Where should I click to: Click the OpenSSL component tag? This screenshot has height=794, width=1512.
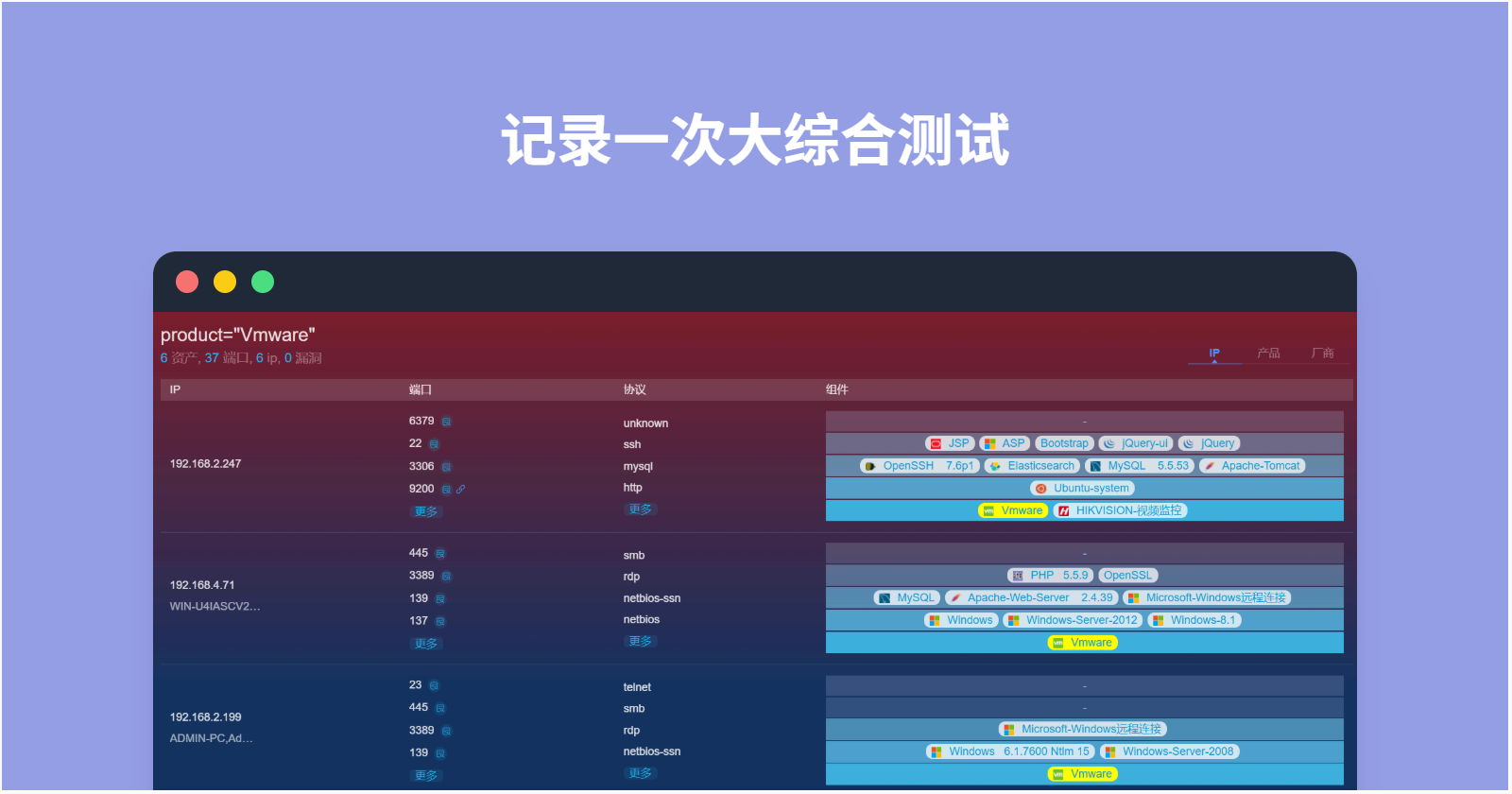pos(1128,576)
